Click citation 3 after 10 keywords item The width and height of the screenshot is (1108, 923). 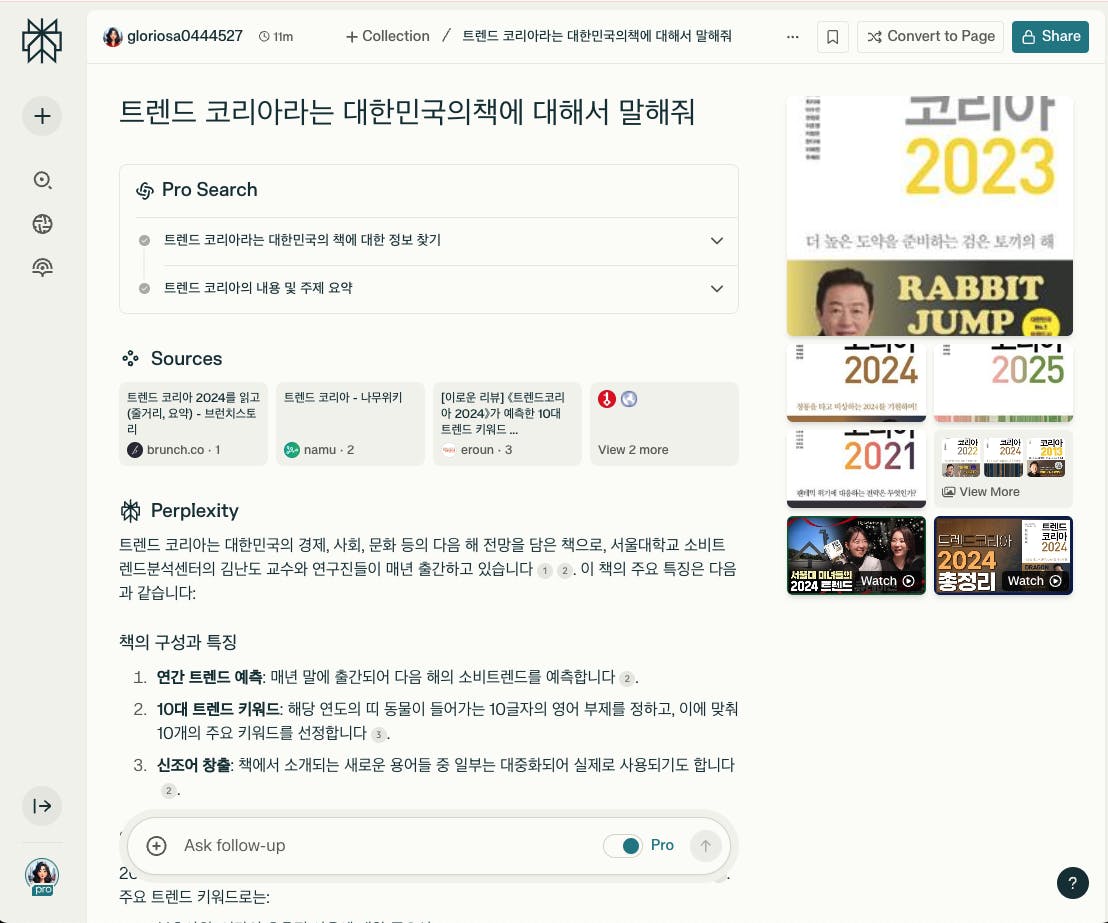379,734
